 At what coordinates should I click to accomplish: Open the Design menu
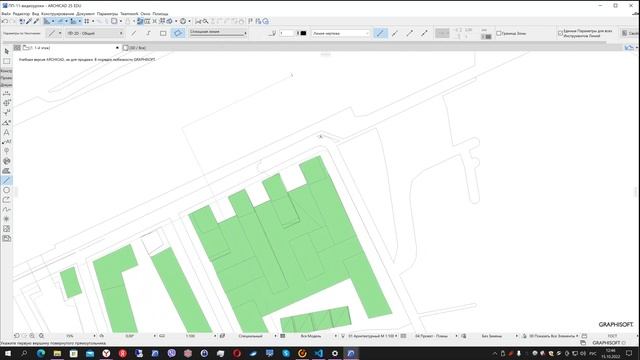click(58, 14)
